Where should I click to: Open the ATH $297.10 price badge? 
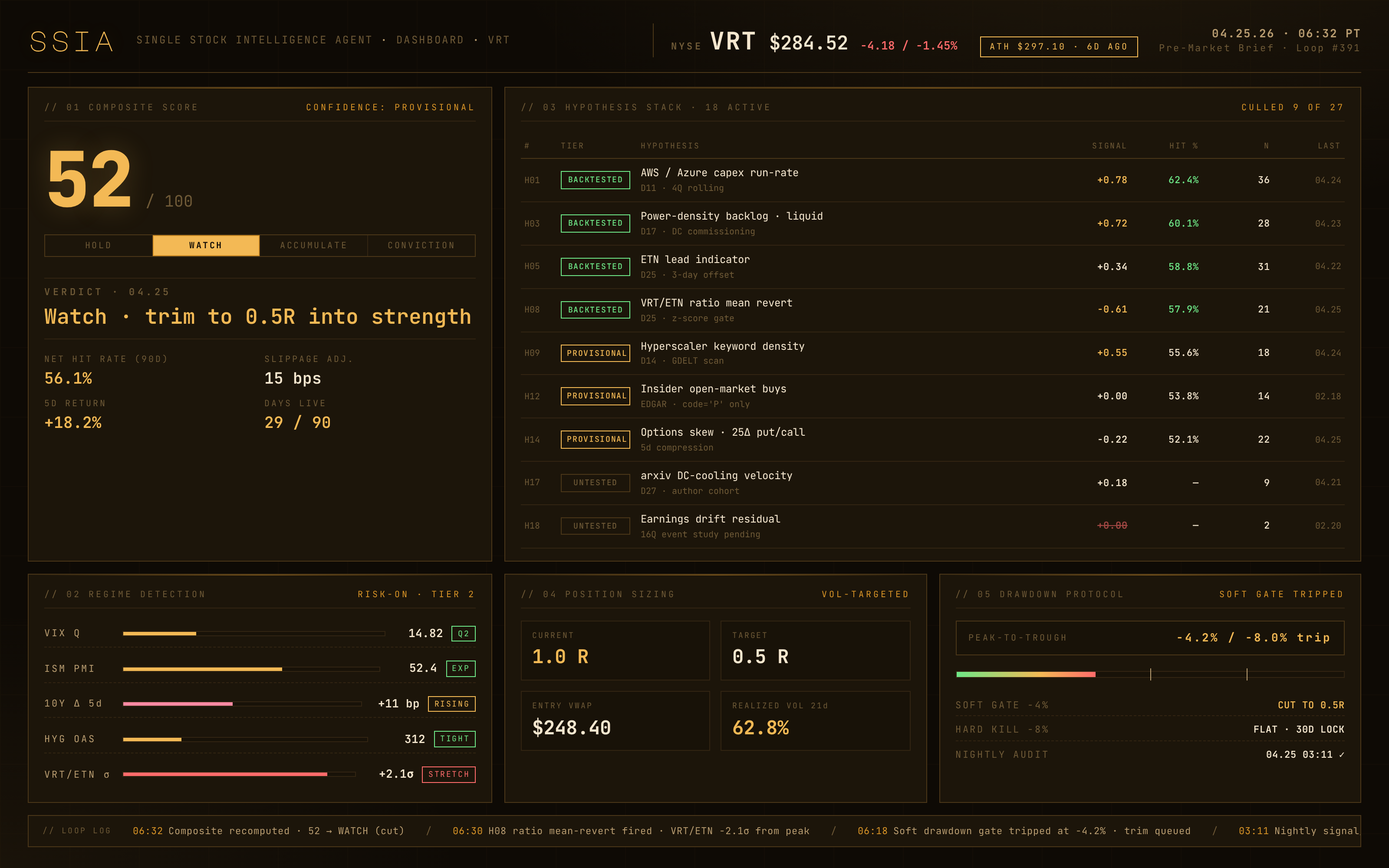pos(1058,46)
